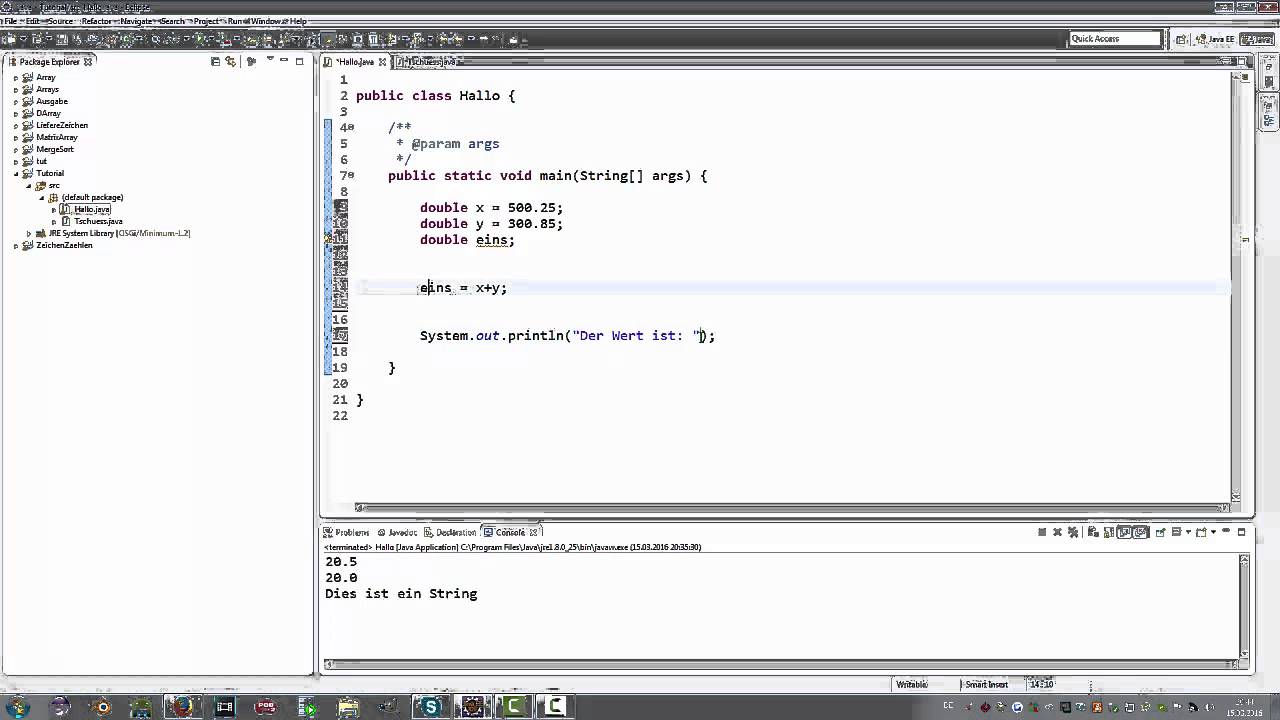Expand the MergeSort project
Viewport: 1280px width, 720px height.
pos(16,149)
